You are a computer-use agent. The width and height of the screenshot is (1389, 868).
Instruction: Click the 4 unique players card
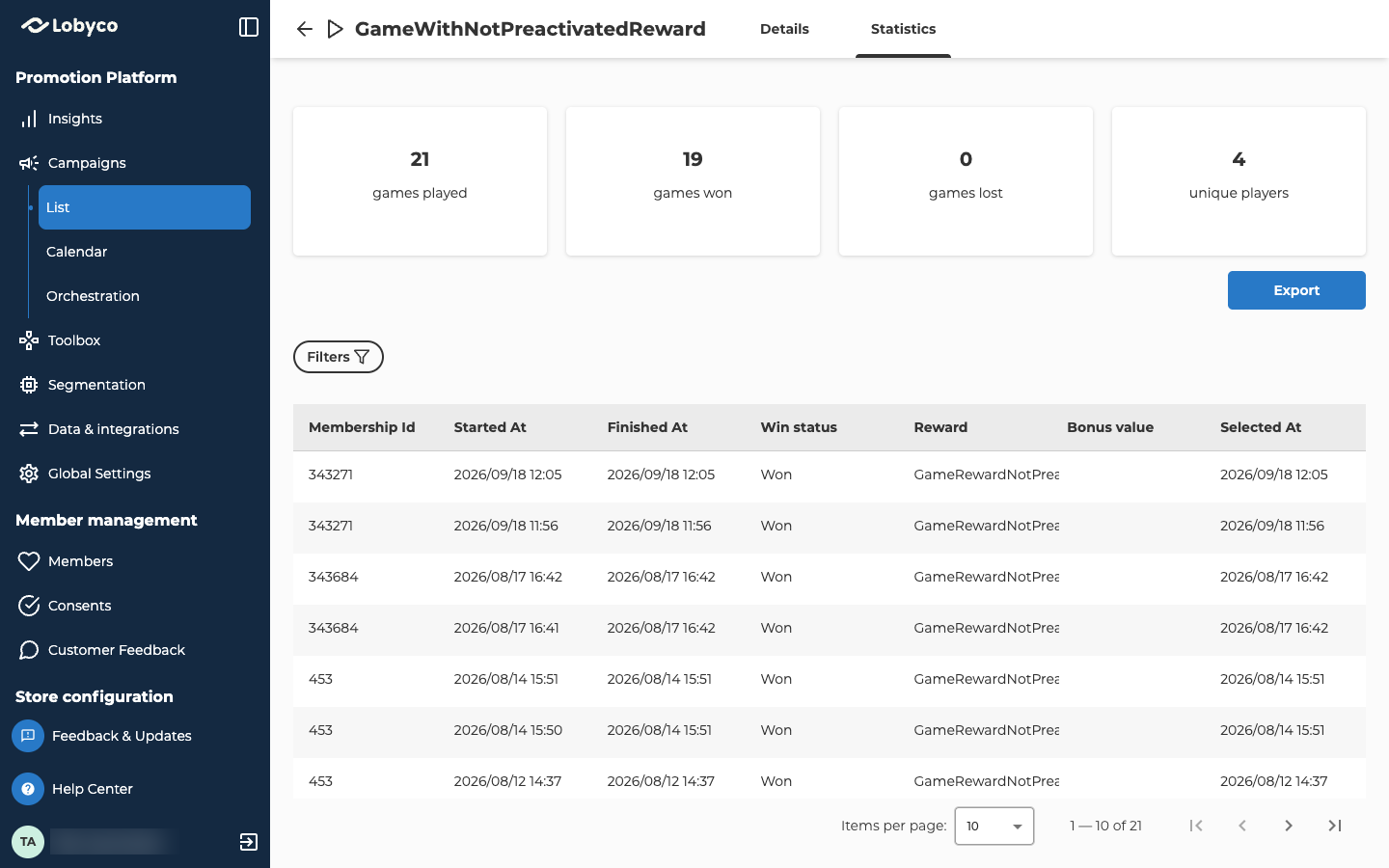pos(1239,181)
